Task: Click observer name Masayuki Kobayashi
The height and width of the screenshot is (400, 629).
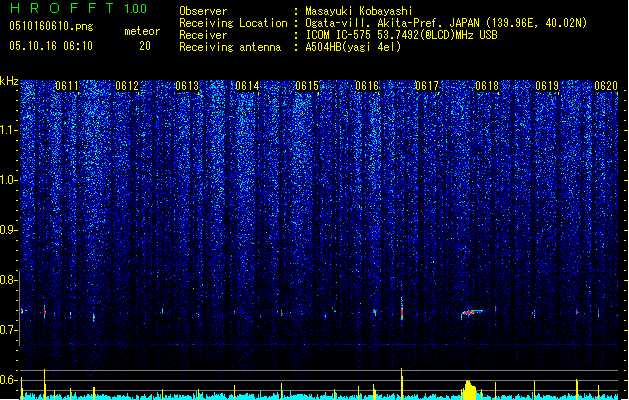Action: tap(359, 11)
